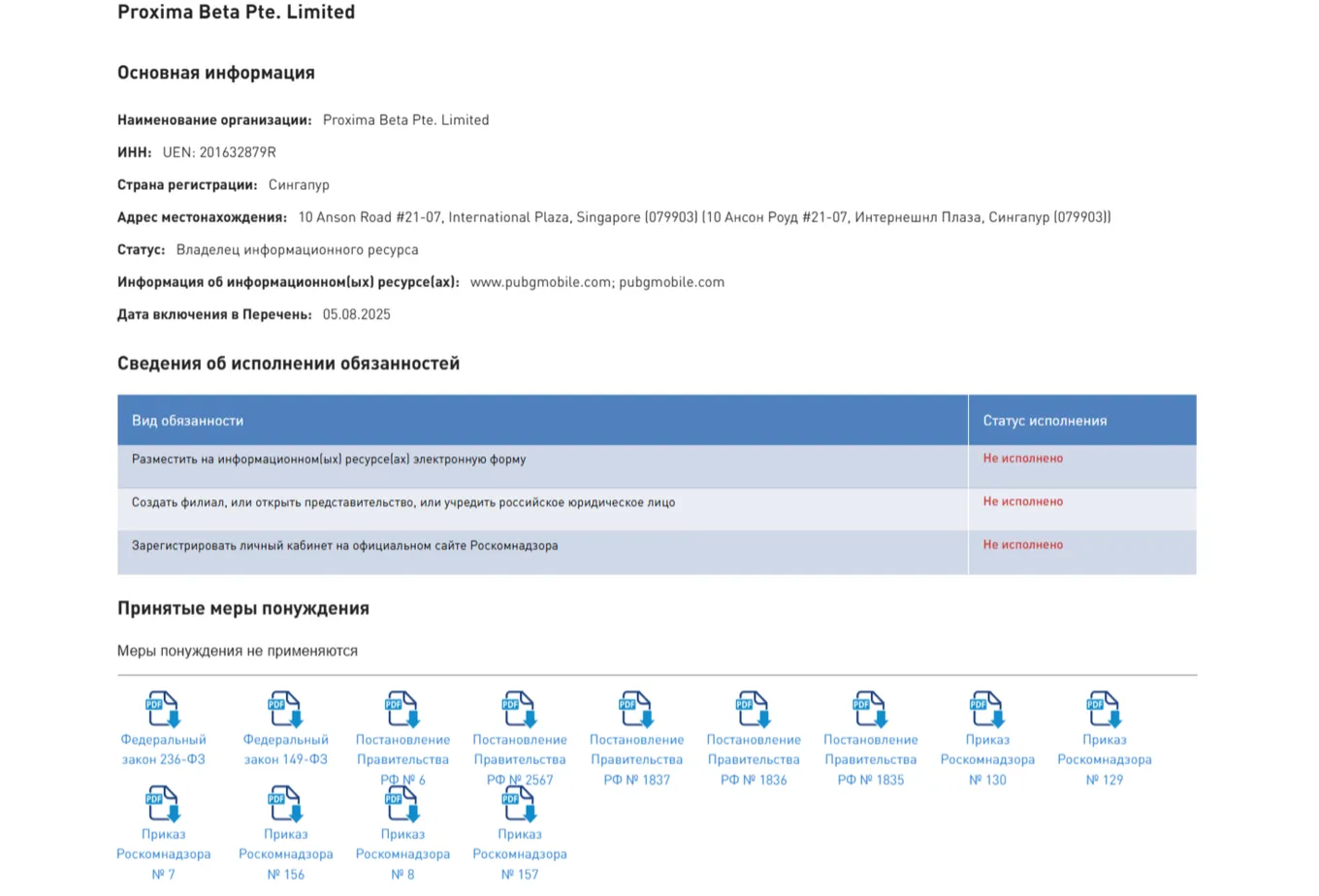Click PDF icon above Приказ Роскомнадзора № 8
The width and height of the screenshot is (1319, 896).
tap(402, 804)
